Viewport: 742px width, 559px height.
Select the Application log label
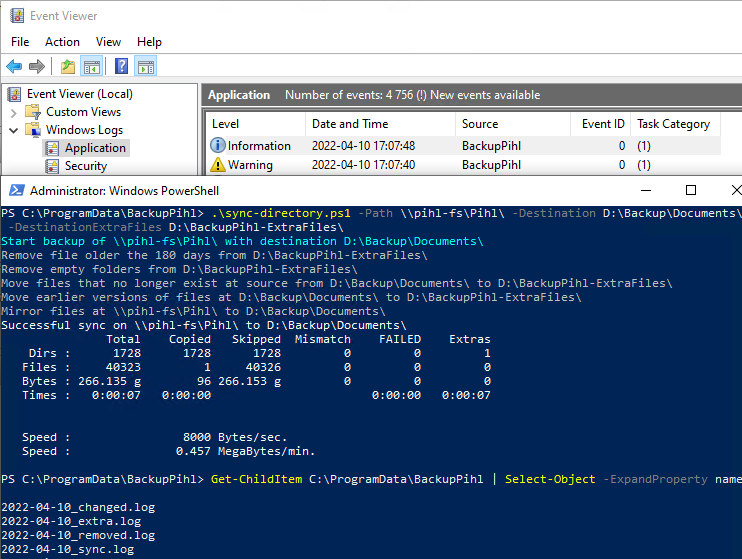pos(95,148)
